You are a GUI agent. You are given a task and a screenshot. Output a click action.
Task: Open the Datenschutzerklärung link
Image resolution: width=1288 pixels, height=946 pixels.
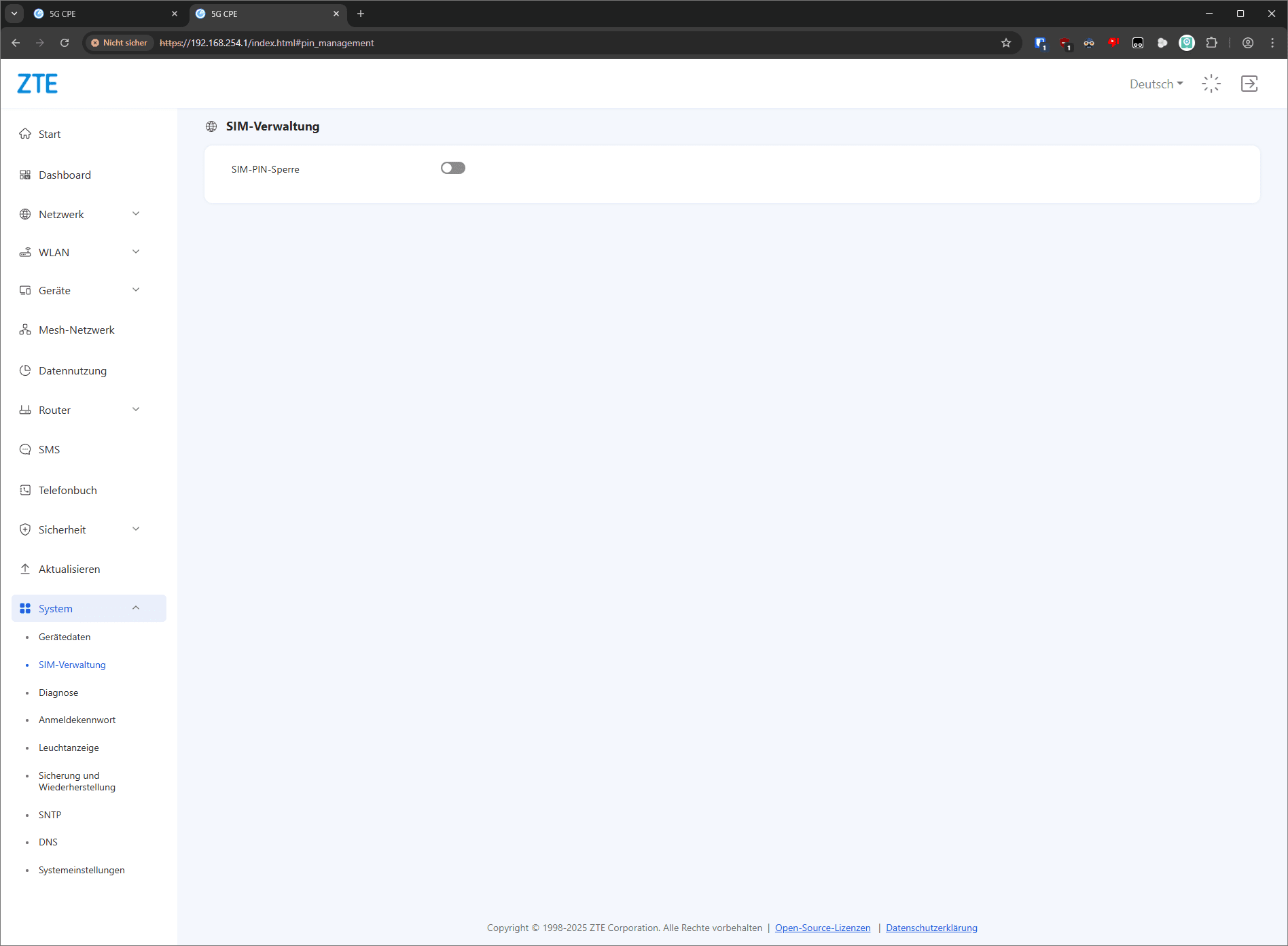point(931,928)
